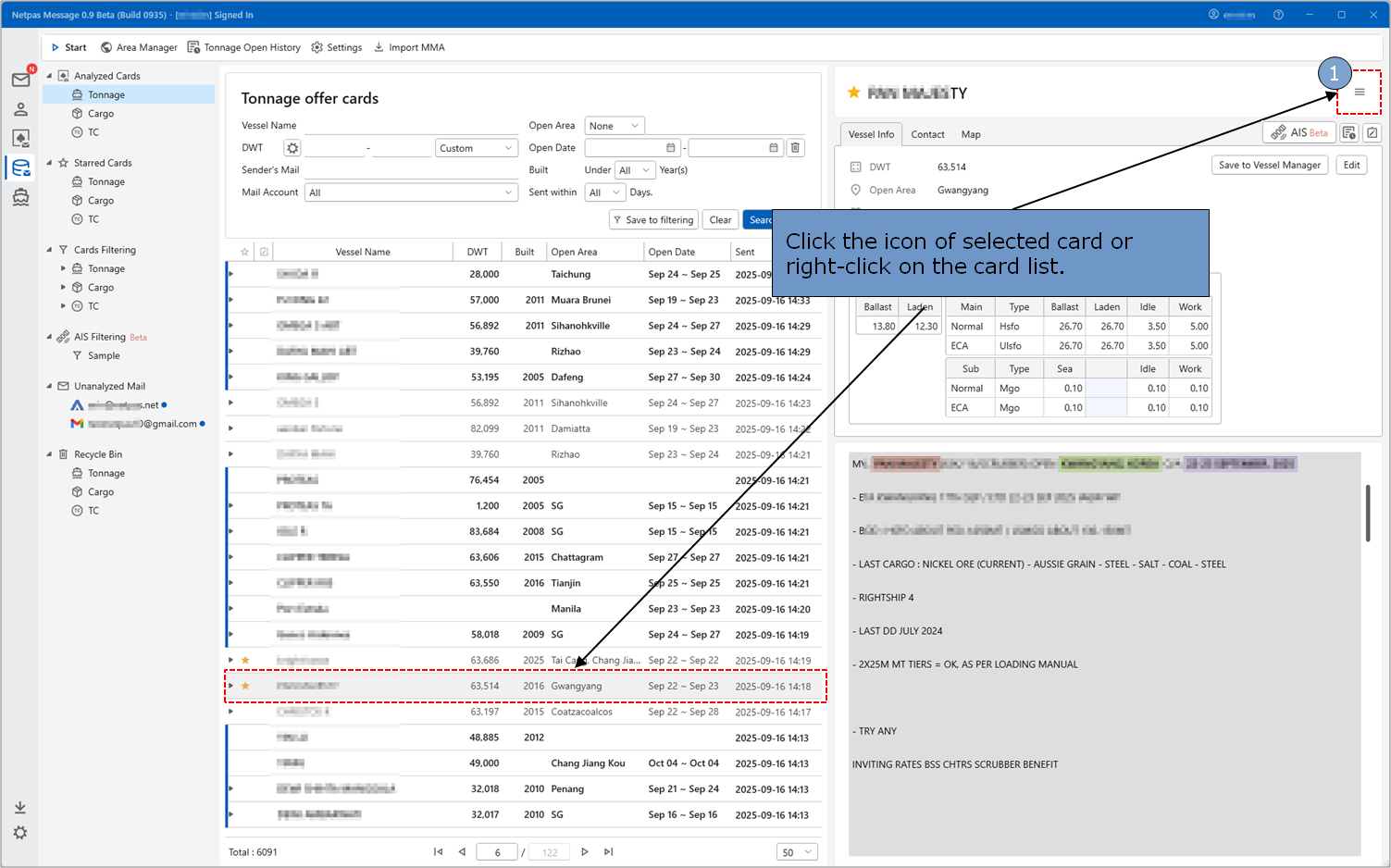Click the download icon in bottom-left sidebar
This screenshot has width=1391, height=868.
[20, 808]
